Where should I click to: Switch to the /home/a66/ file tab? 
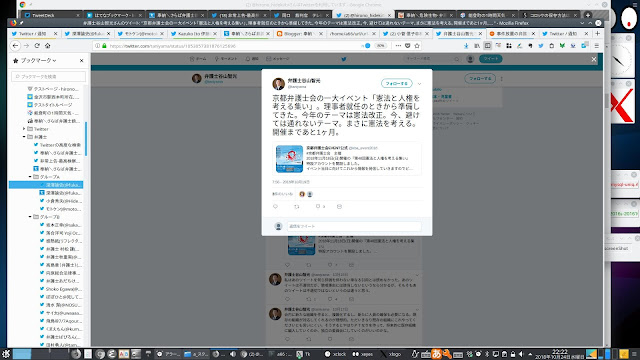click(x=353, y=33)
